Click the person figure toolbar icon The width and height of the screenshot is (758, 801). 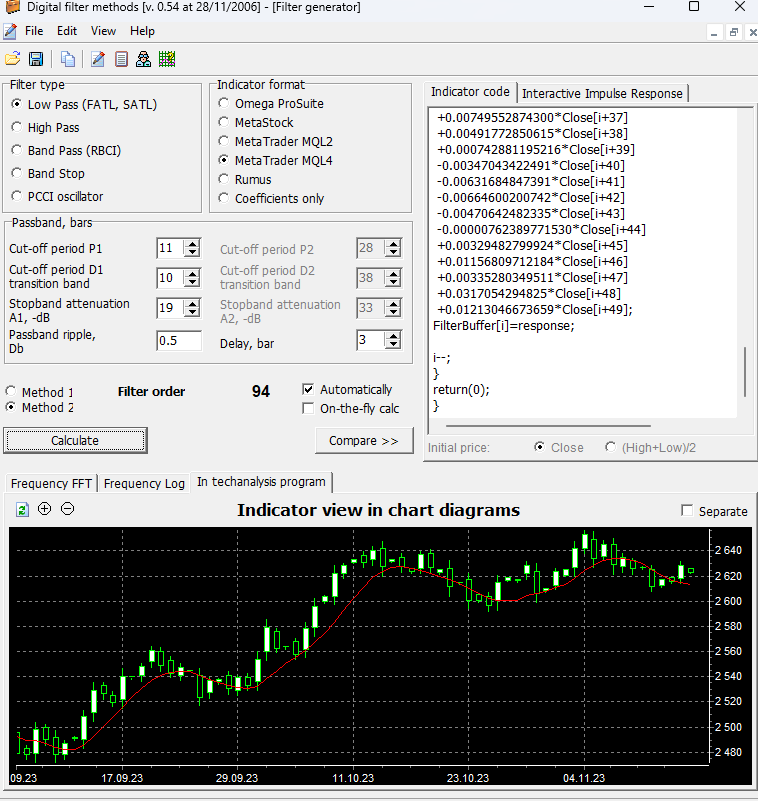point(144,59)
